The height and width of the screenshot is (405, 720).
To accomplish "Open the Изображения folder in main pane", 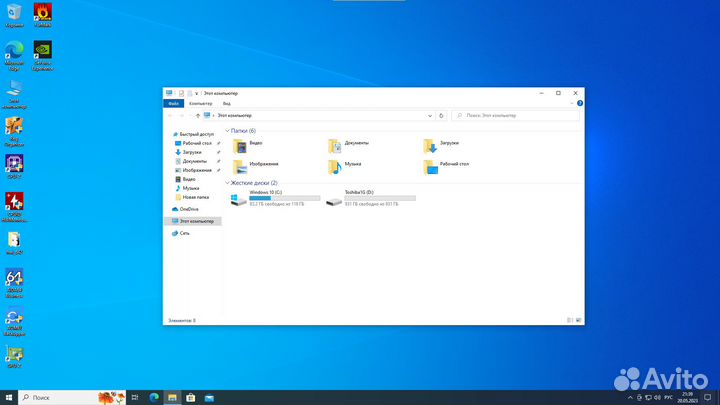I will (x=239, y=165).
